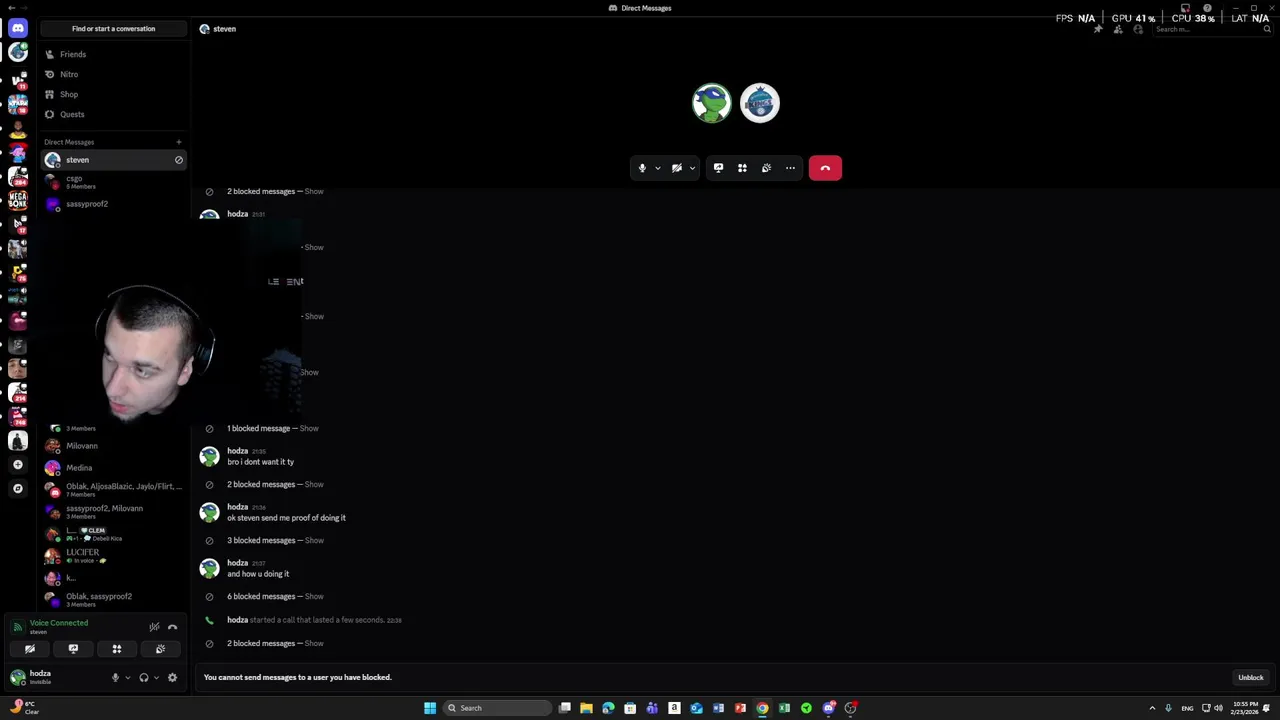Open User Settings gear

(x=172, y=678)
